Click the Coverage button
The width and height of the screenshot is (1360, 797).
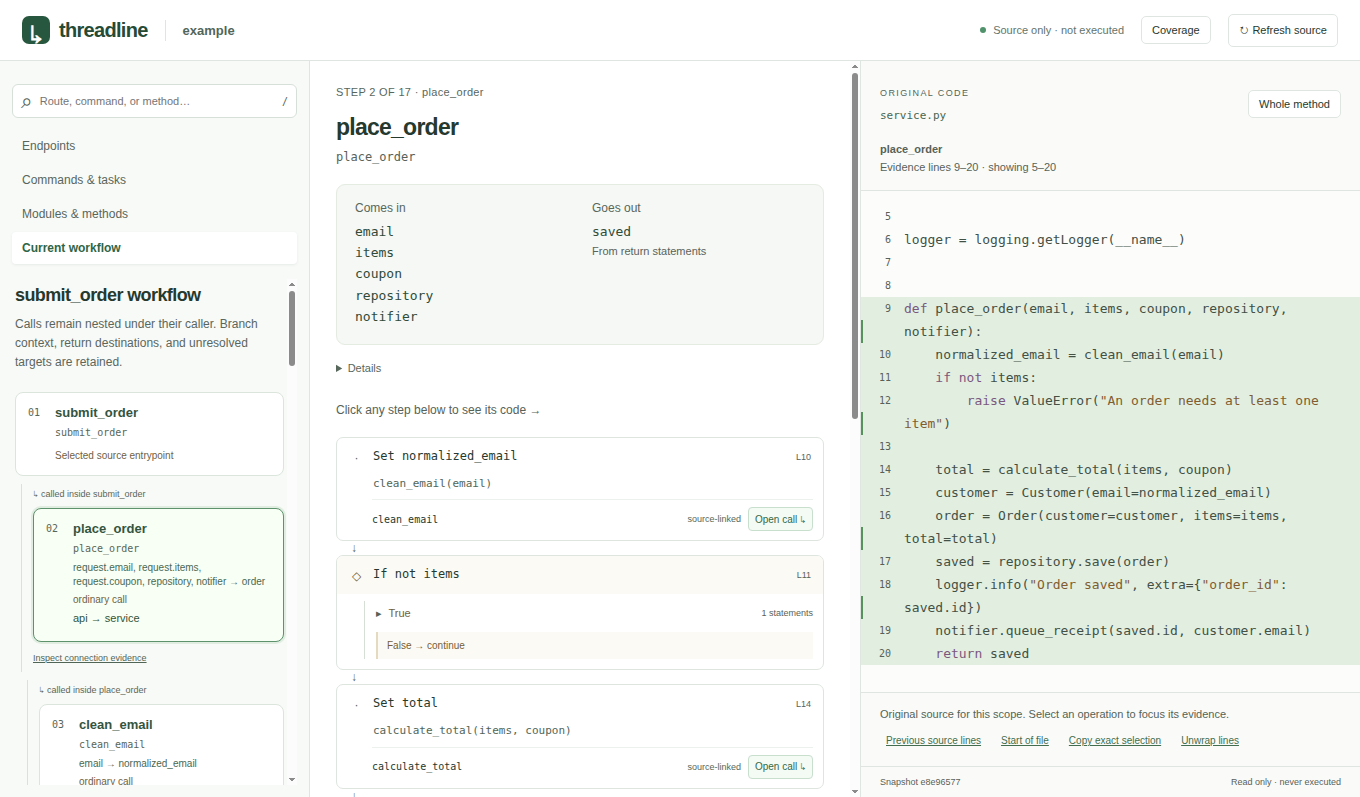point(1176,30)
